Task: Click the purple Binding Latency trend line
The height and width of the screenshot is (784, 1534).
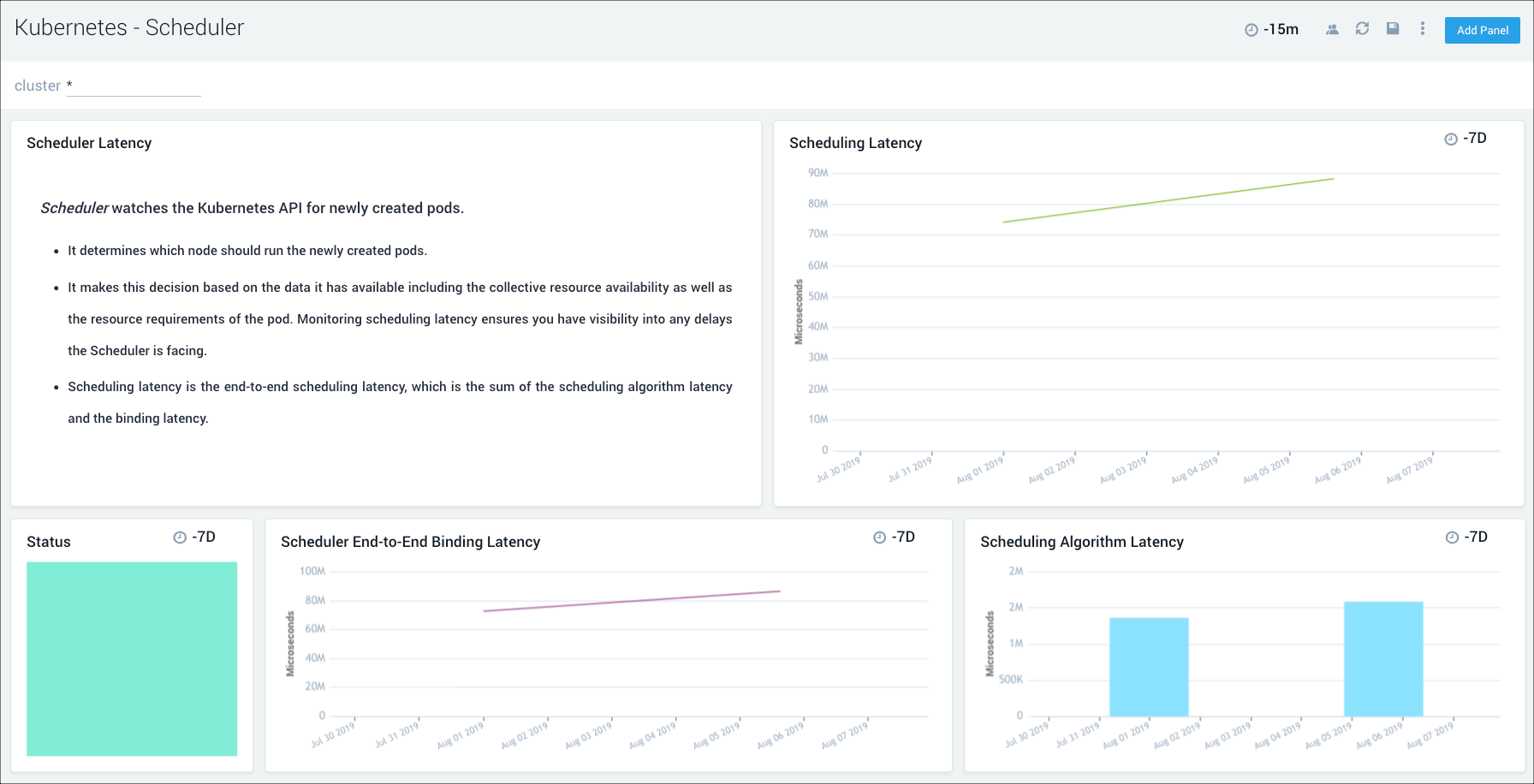Action: coord(632,601)
